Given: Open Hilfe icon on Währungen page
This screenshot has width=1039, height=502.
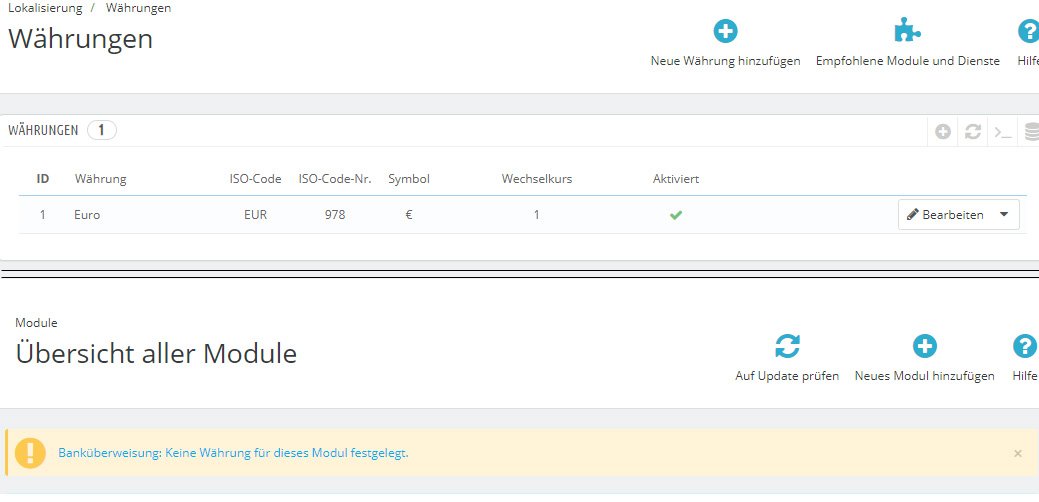Looking at the screenshot, I should [x=1028, y=31].
